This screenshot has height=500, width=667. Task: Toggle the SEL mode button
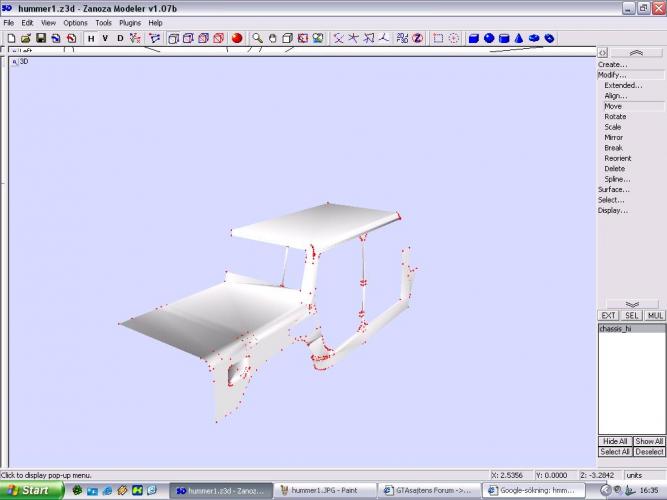631,316
